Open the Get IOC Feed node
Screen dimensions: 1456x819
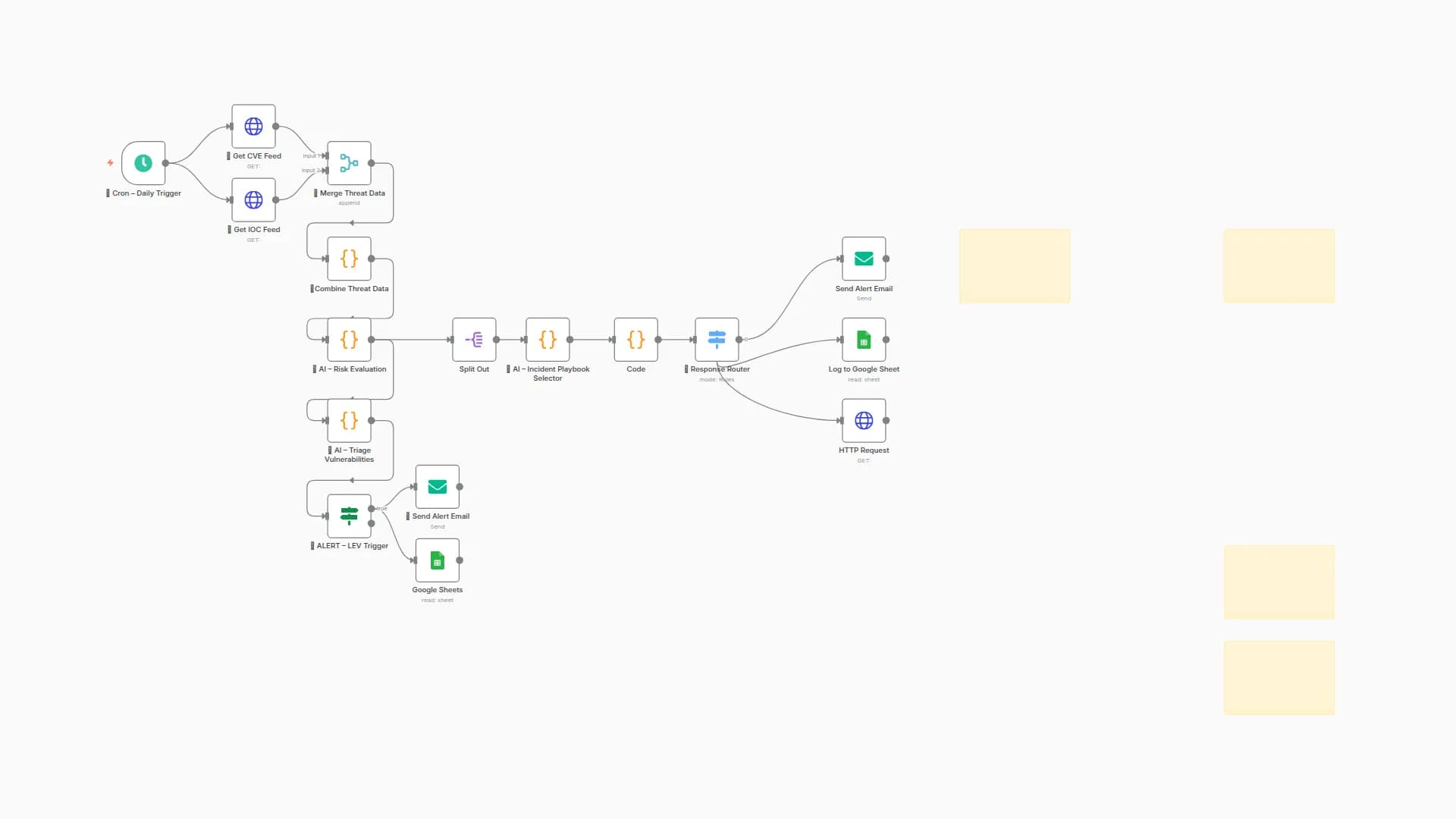click(x=253, y=200)
